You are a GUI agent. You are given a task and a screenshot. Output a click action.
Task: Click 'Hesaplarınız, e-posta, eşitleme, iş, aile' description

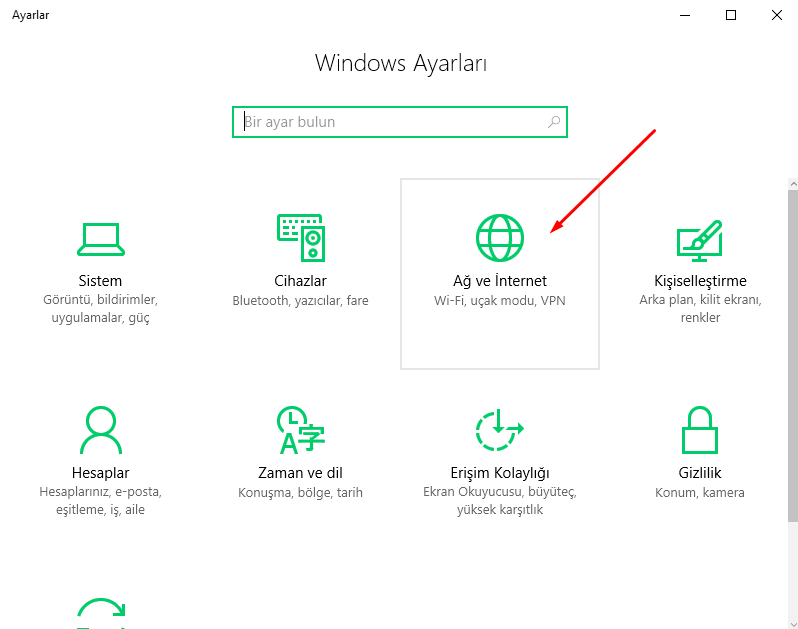pos(100,501)
